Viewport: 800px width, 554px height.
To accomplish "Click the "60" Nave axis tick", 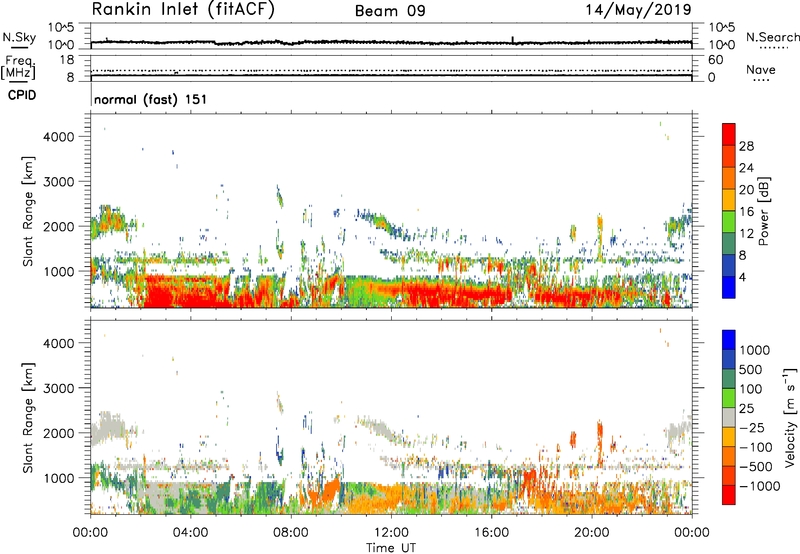I will 716,60.
